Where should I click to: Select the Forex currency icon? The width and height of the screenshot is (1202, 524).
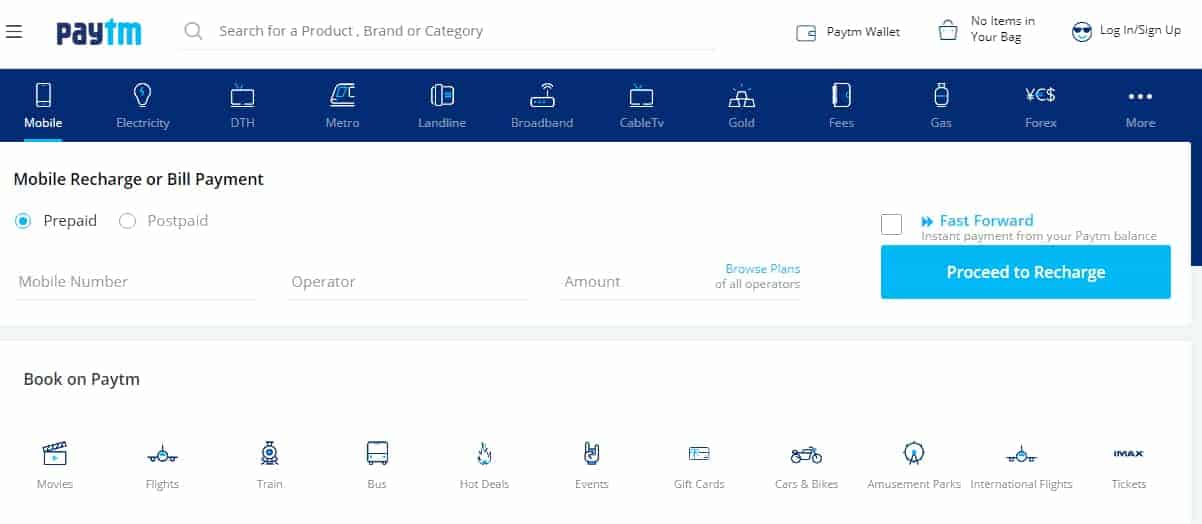[x=1041, y=95]
